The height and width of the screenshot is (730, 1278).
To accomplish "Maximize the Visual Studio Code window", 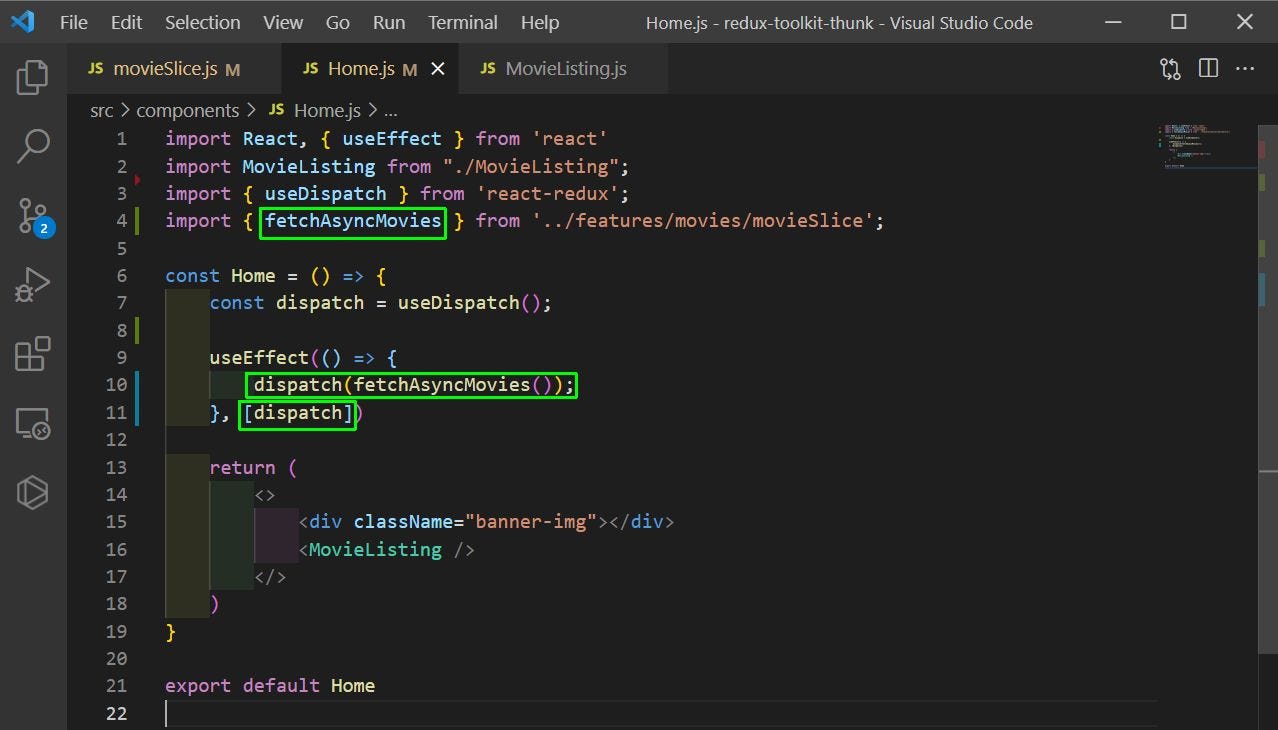I will (1178, 22).
